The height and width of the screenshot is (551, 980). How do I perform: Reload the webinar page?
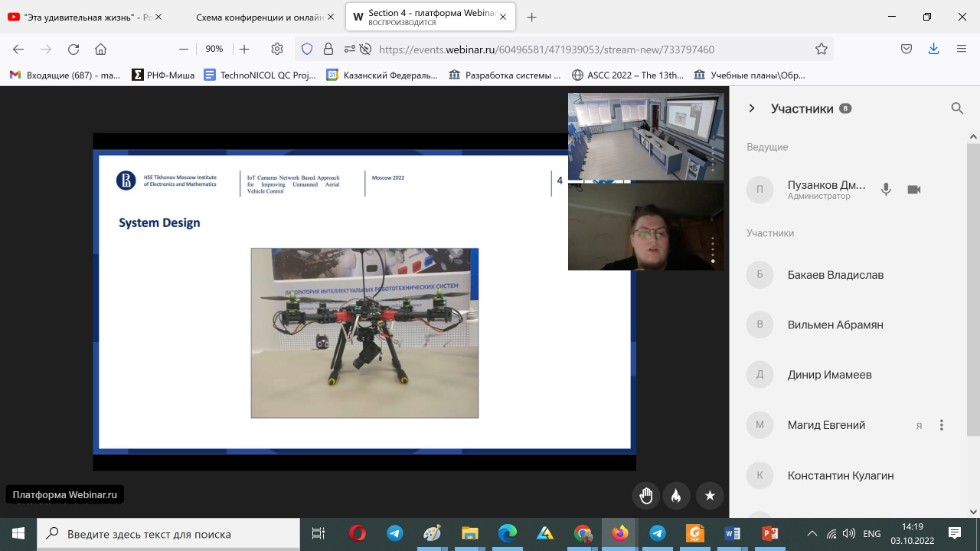pos(73,49)
